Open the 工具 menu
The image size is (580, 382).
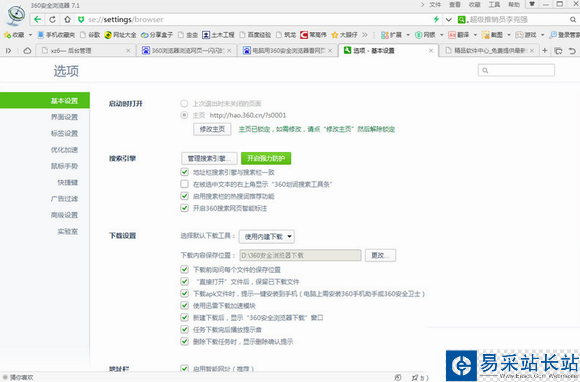[494, 4]
